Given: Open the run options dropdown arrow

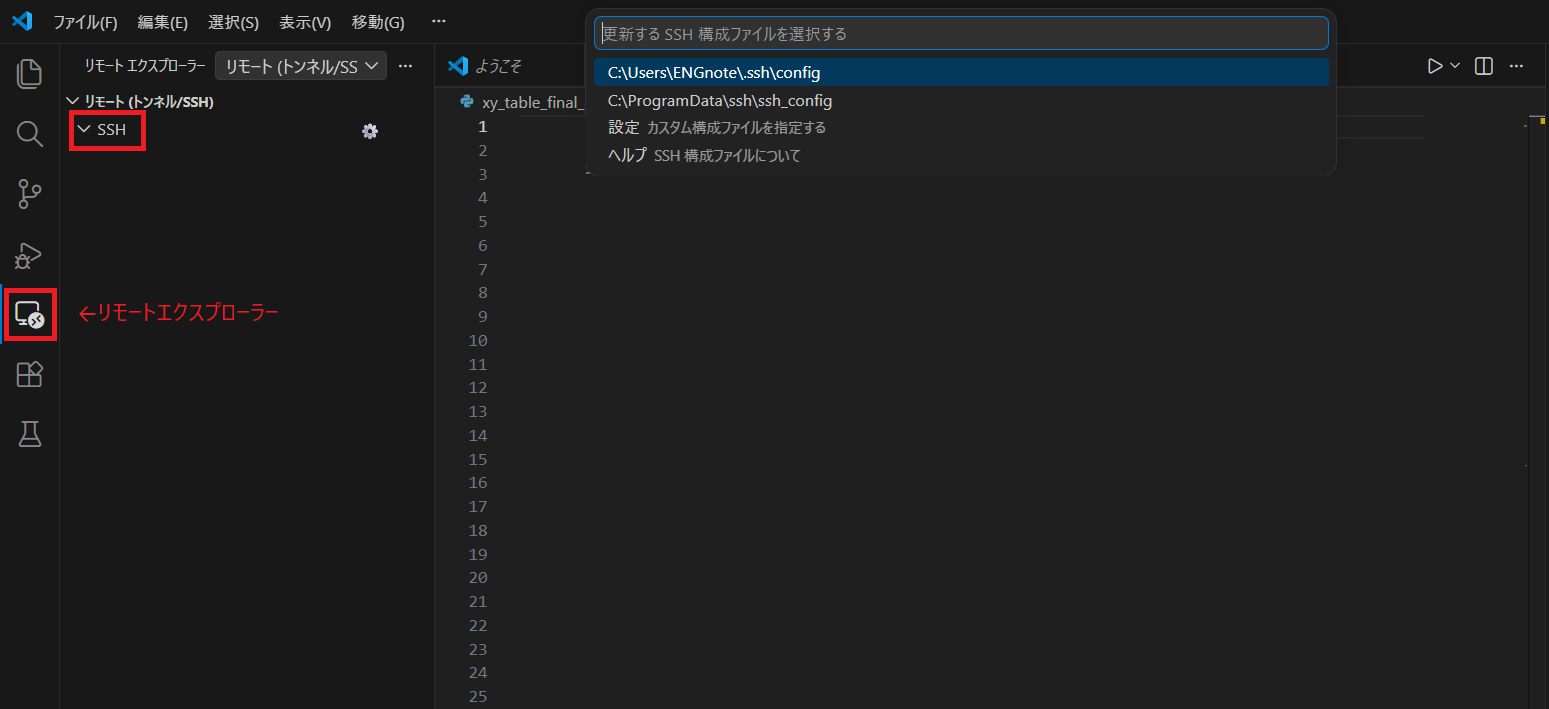Looking at the screenshot, I should [x=1455, y=66].
